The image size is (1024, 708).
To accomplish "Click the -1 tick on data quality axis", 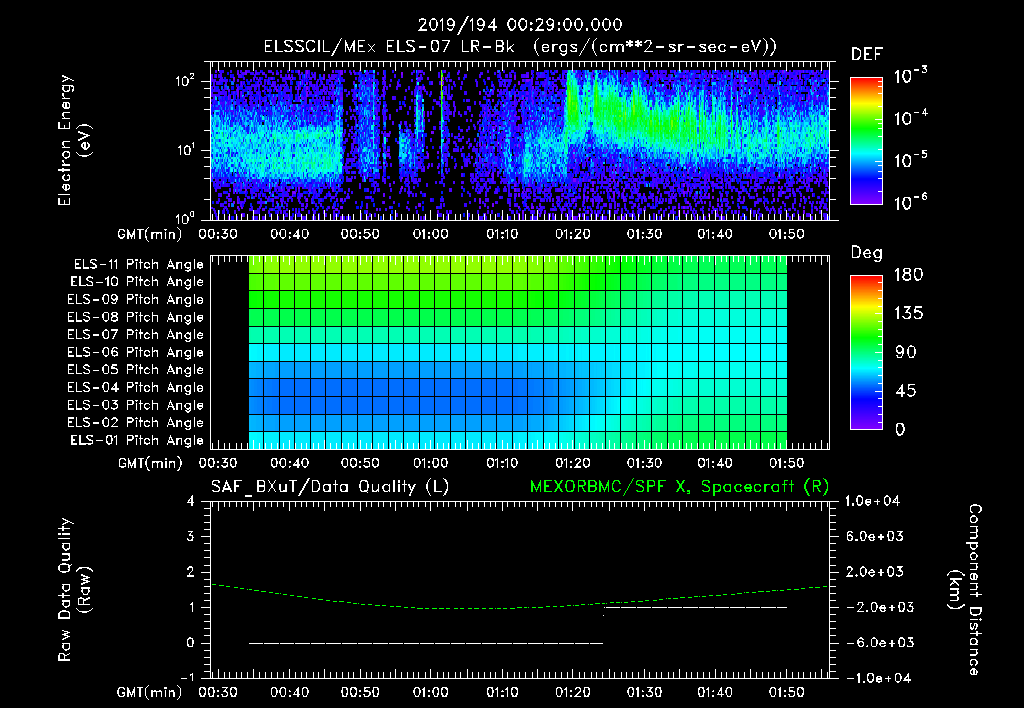I will (187, 678).
